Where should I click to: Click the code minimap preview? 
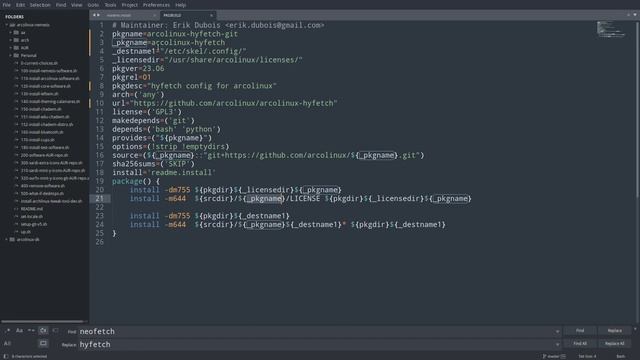click(x=611, y=29)
